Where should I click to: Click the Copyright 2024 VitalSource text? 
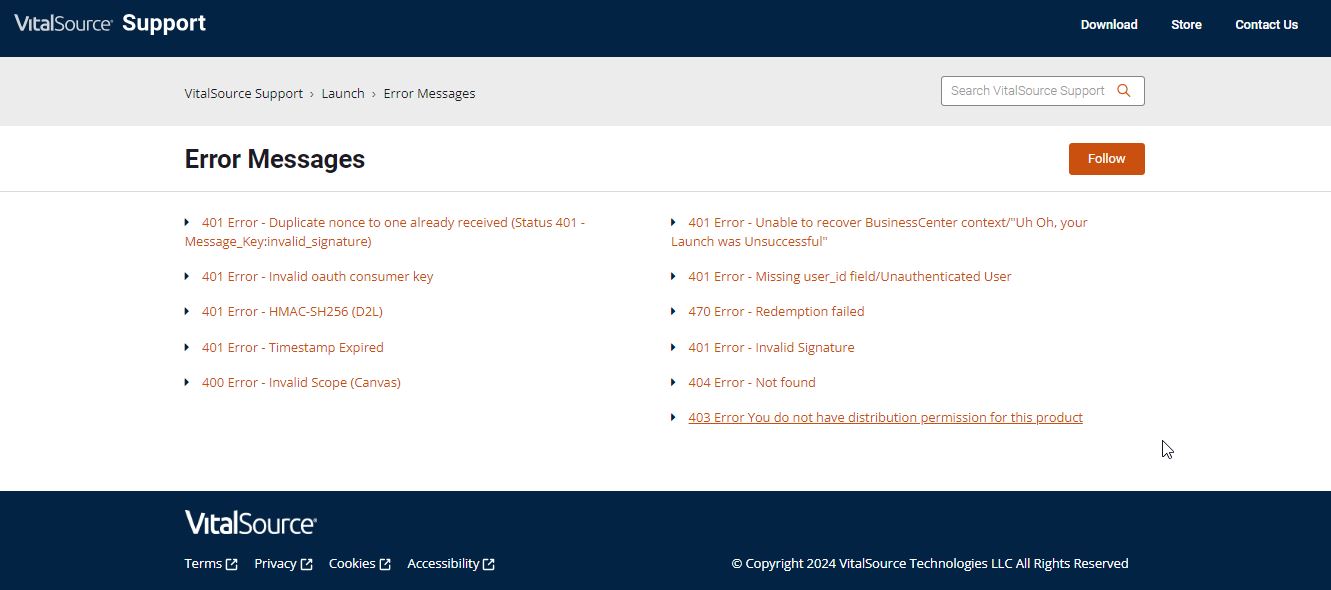tap(930, 564)
